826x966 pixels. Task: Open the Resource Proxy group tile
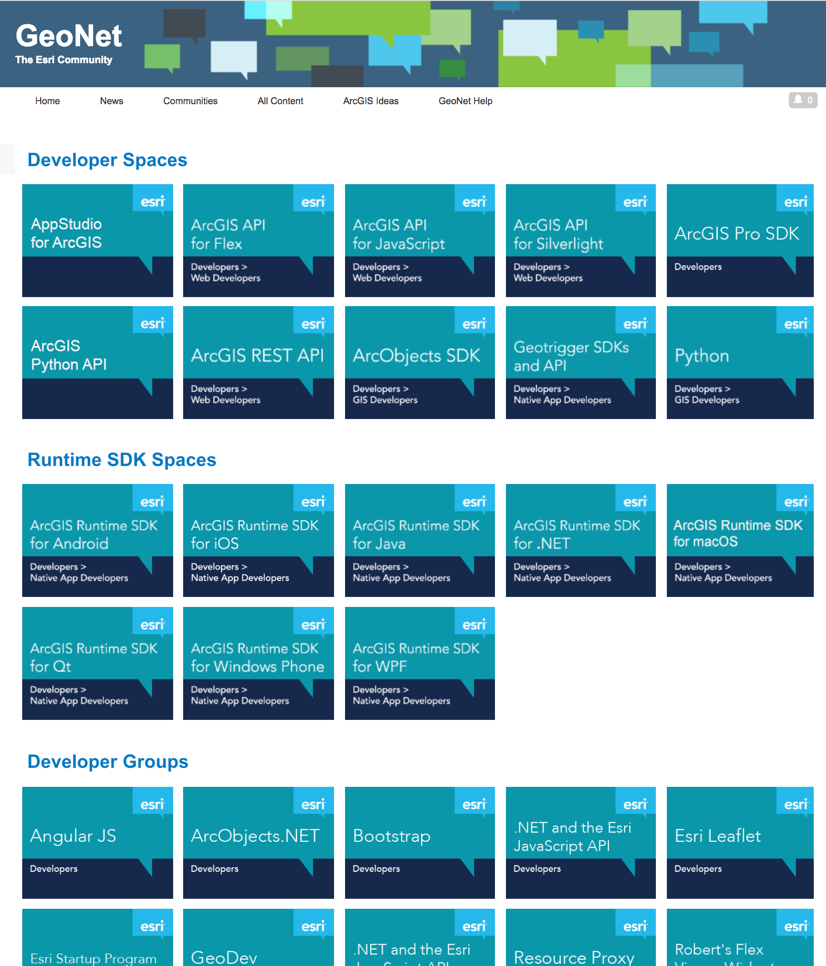[581, 938]
